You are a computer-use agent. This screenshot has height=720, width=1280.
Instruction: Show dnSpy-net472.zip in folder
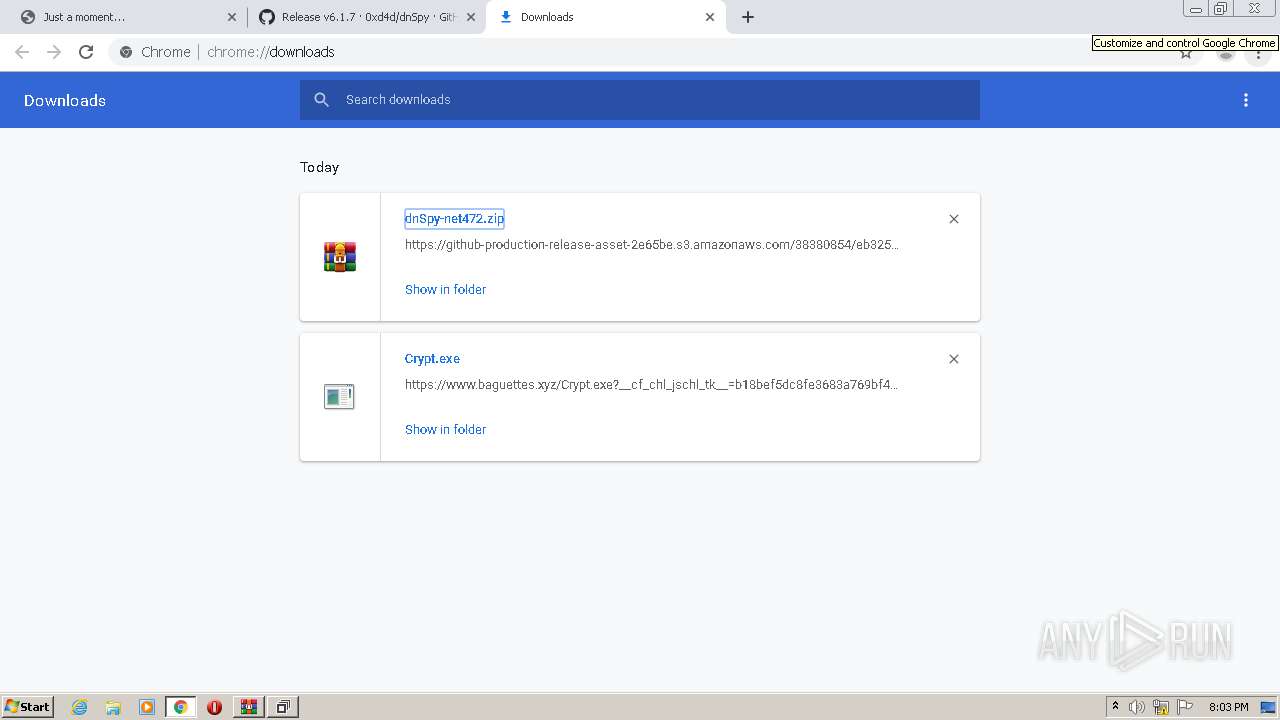[445, 290]
